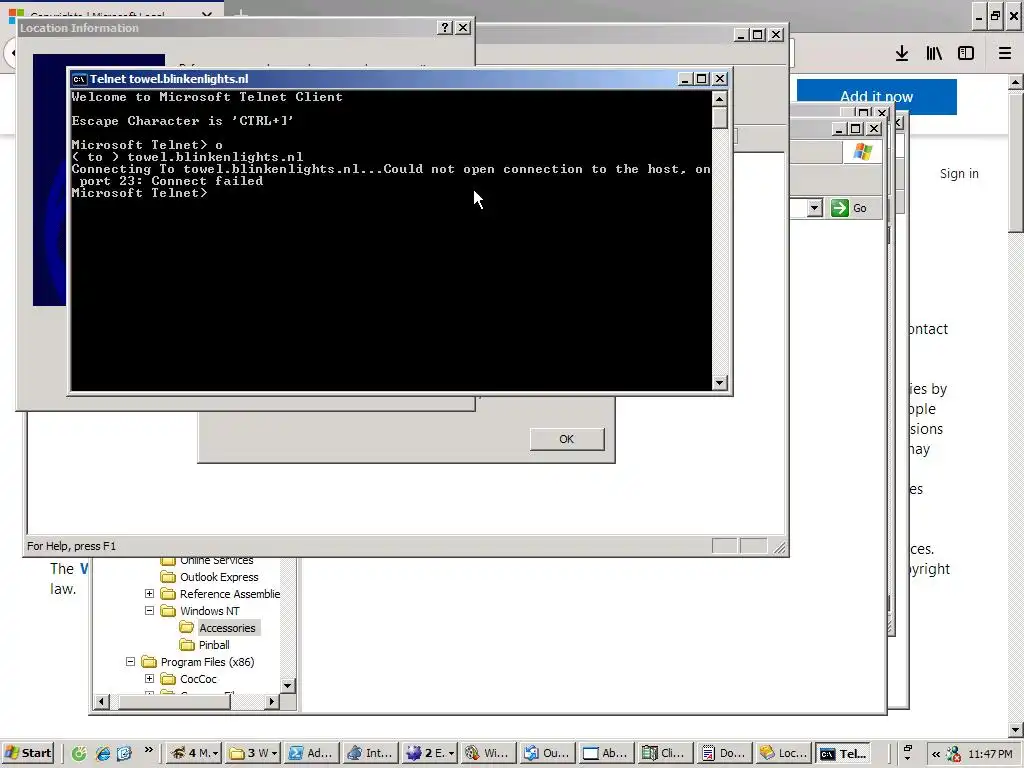
Task: Switch to the 'Wi...' taskbar window
Action: pyautogui.click(x=487, y=753)
